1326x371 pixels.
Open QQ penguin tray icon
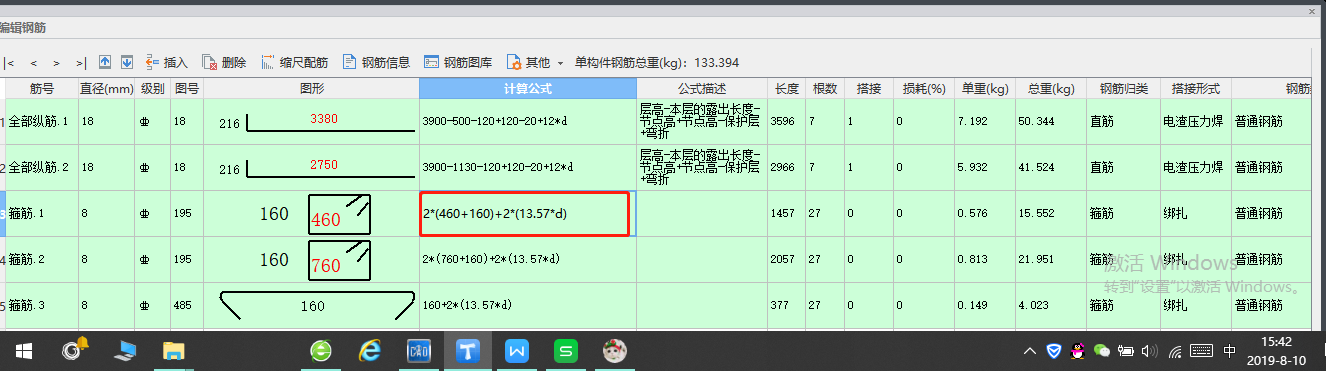[x=1078, y=351]
